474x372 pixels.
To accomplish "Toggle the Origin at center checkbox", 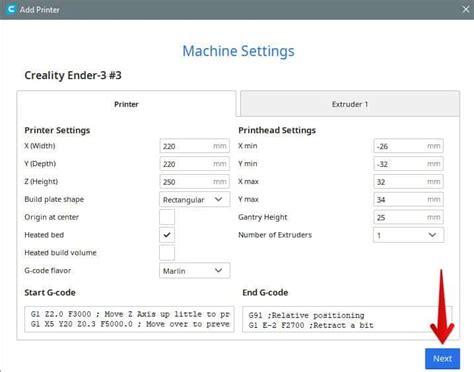I will (167, 217).
